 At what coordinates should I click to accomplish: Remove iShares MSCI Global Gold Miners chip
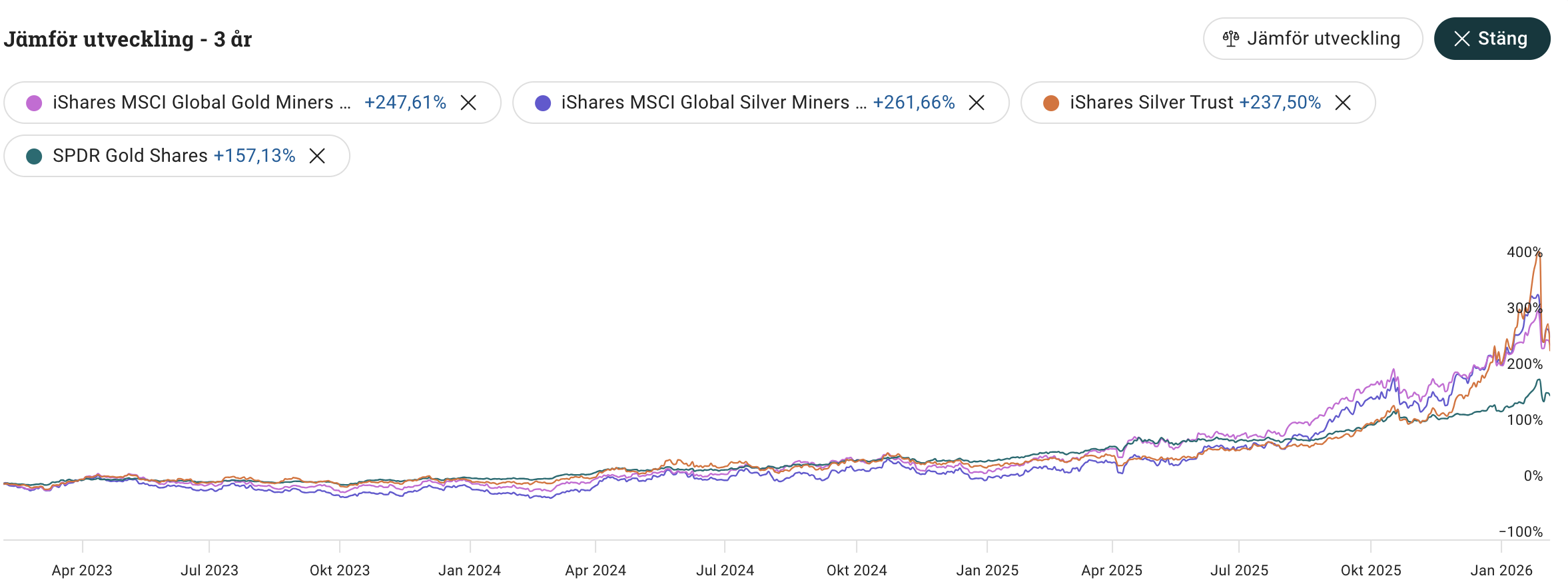[x=468, y=103]
